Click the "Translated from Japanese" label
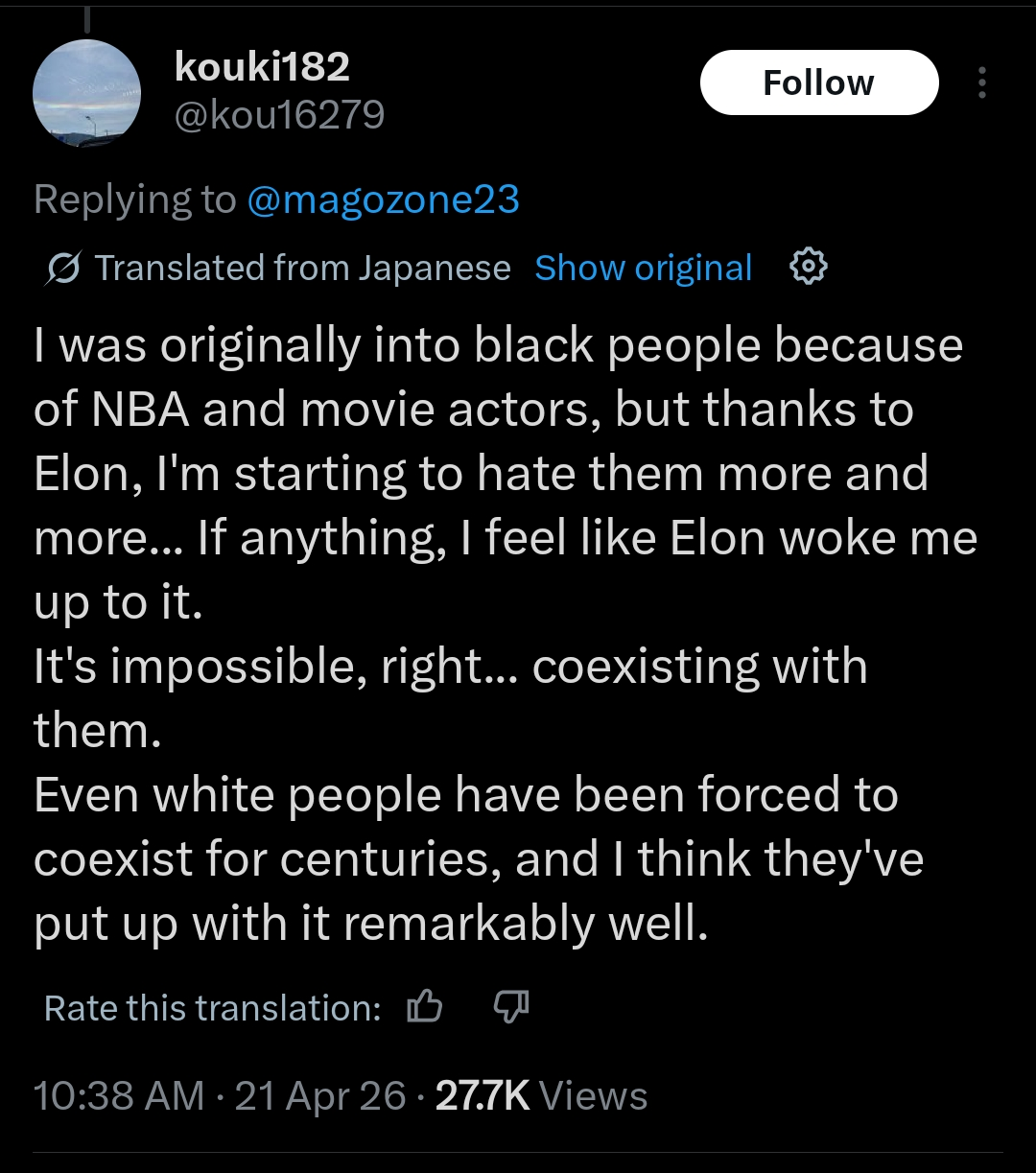1036x1173 pixels. (302, 269)
